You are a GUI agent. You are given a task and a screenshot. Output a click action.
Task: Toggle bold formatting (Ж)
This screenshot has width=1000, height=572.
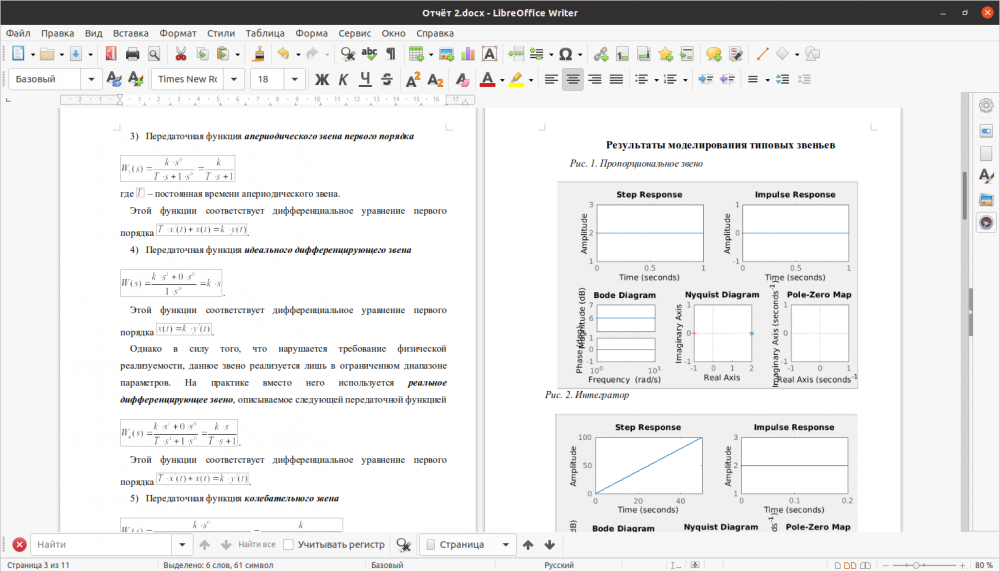click(322, 79)
